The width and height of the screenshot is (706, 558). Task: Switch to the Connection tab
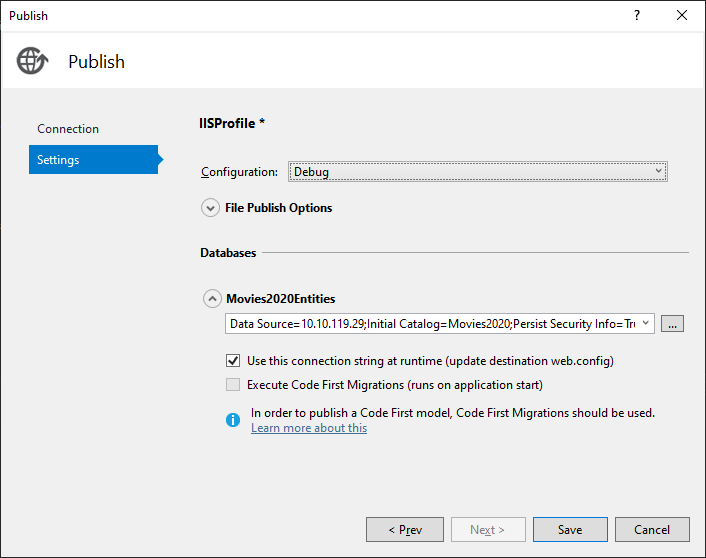pyautogui.click(x=68, y=129)
